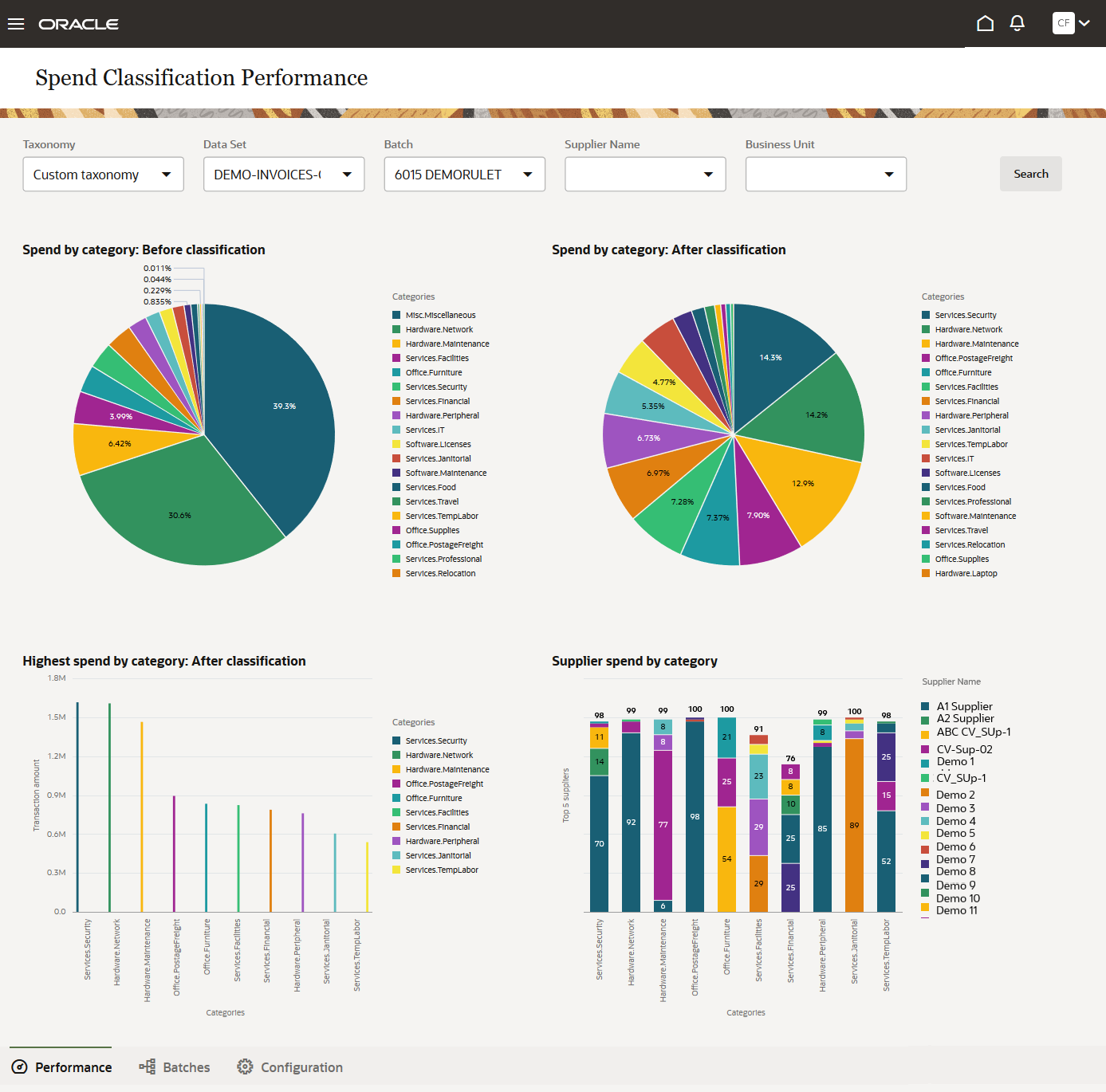Expand the user menu chevron
The width and height of the screenshot is (1106, 1092).
(x=1084, y=23)
